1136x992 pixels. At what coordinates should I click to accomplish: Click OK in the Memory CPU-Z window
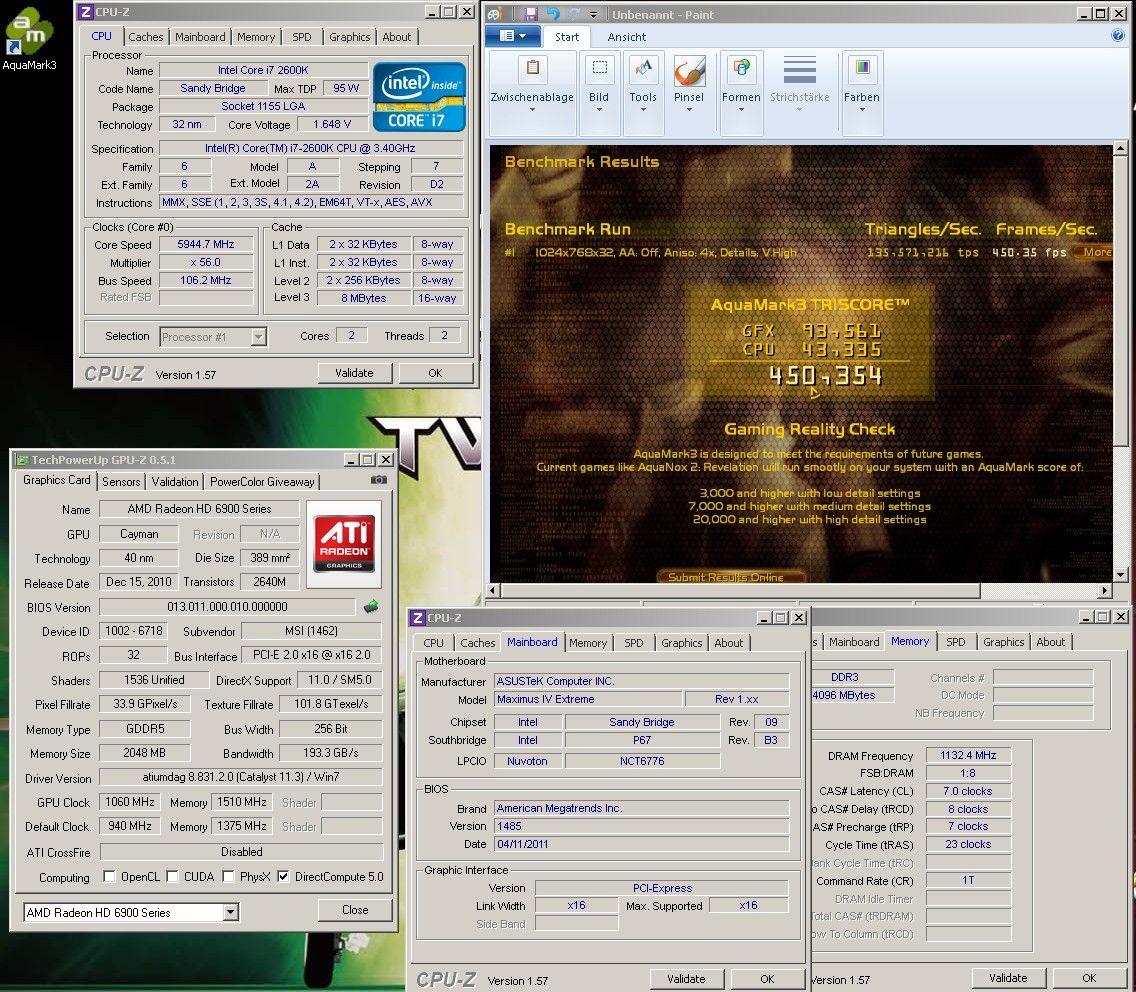coord(1089,978)
